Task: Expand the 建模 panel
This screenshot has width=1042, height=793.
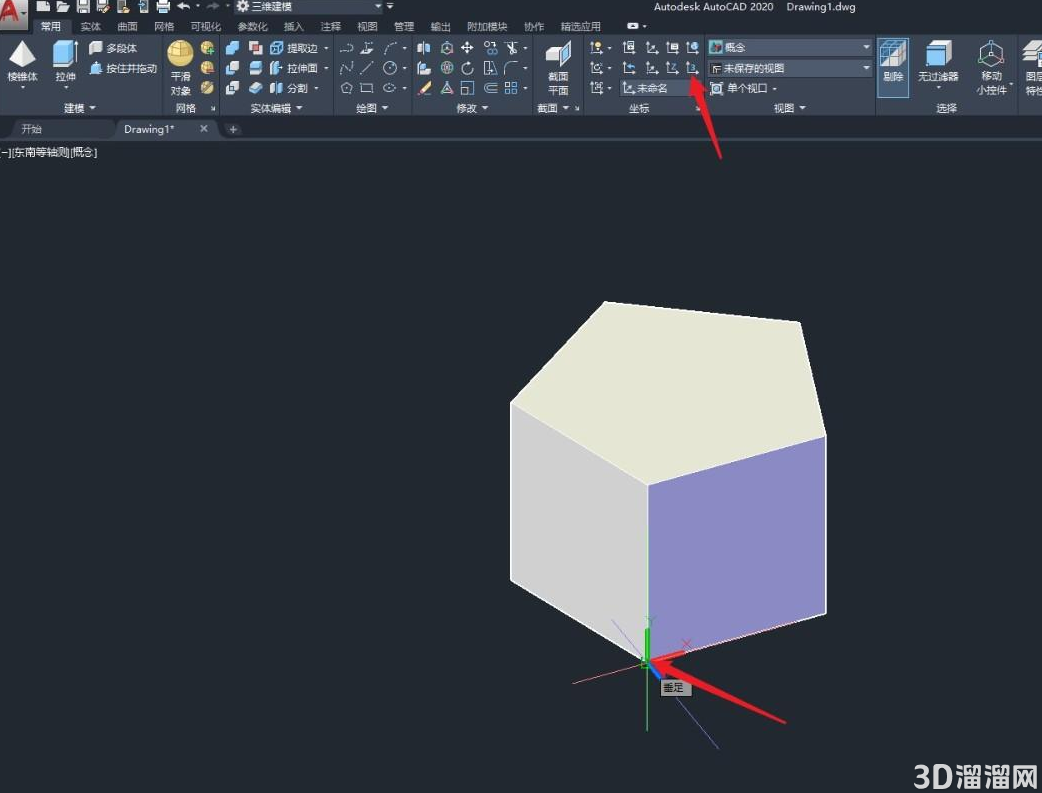Action: point(80,108)
